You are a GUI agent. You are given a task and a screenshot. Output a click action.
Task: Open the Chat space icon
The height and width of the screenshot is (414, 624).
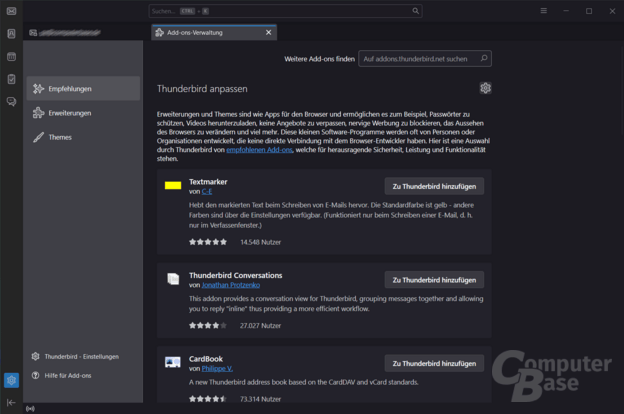click(11, 102)
